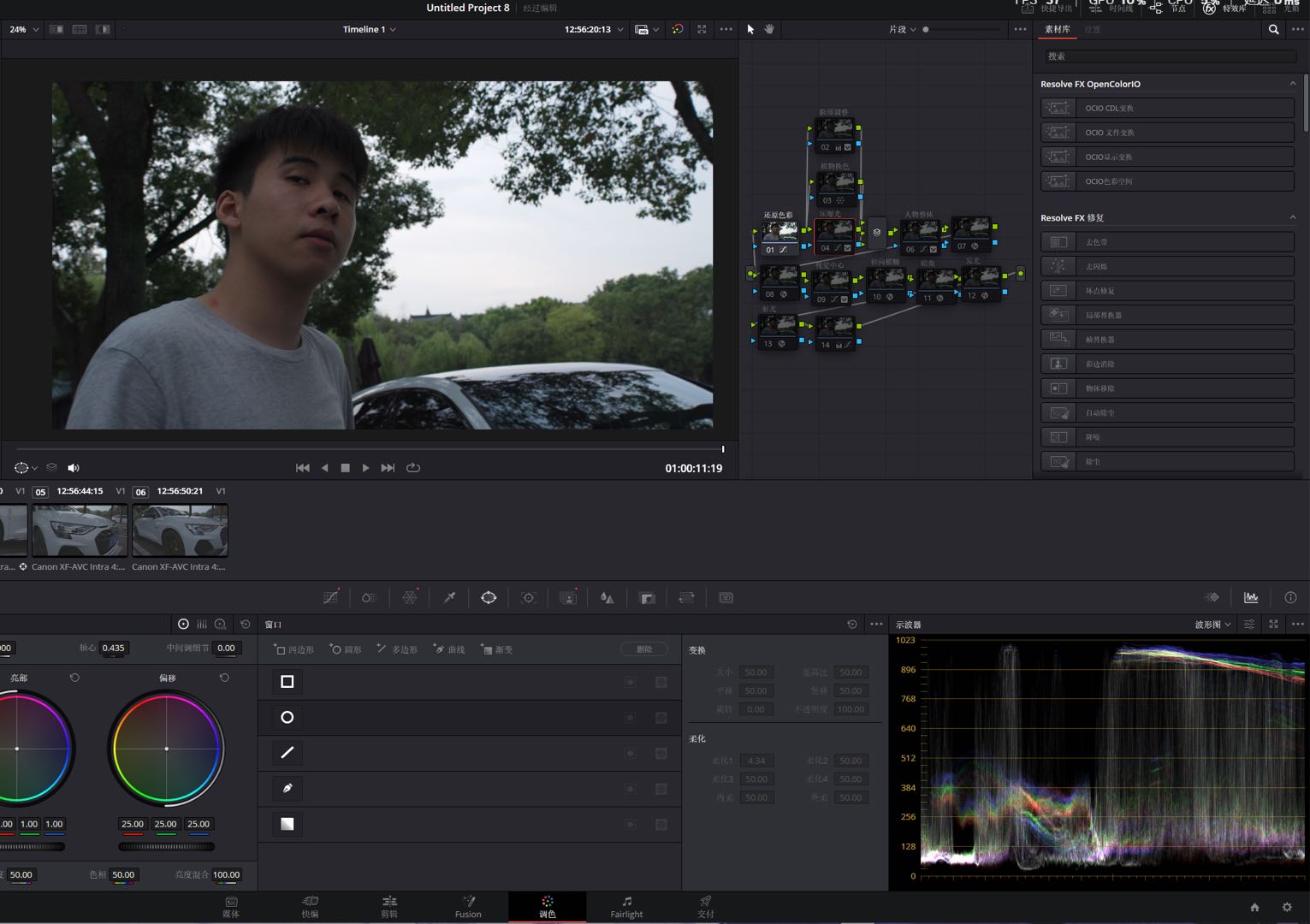Open the HDR palette icon
The height and width of the screenshot is (924, 1310).
tap(369, 597)
